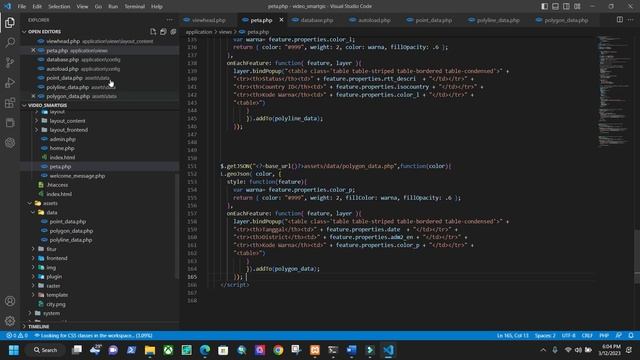Click errors and warnings counter in status bar
This screenshot has height=360, width=640.
17,336
